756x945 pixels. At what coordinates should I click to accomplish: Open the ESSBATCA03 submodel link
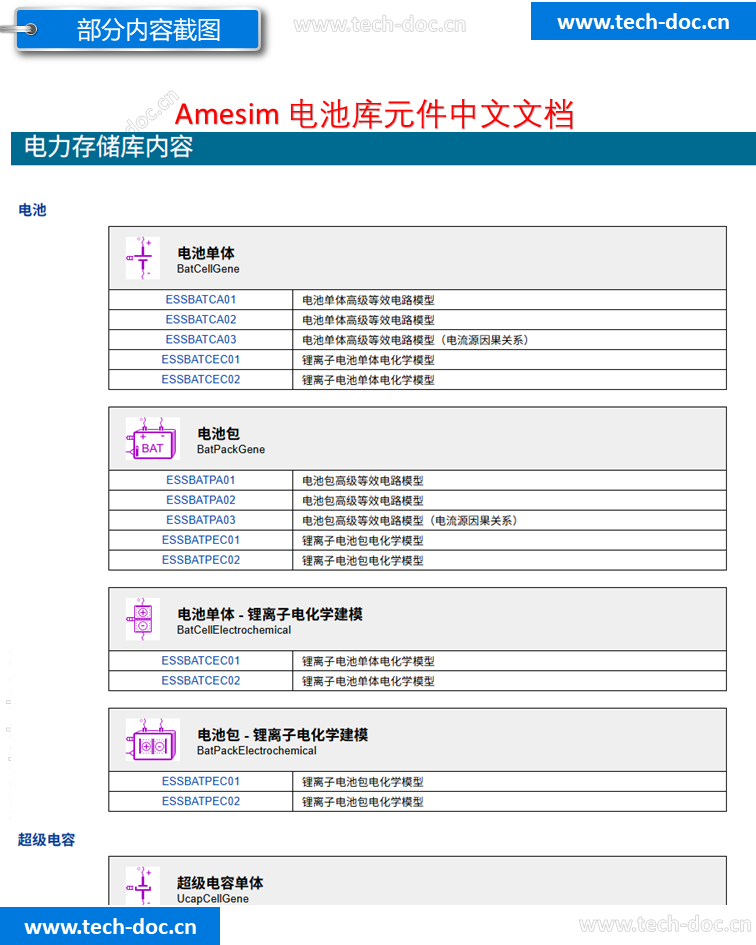click(x=201, y=339)
